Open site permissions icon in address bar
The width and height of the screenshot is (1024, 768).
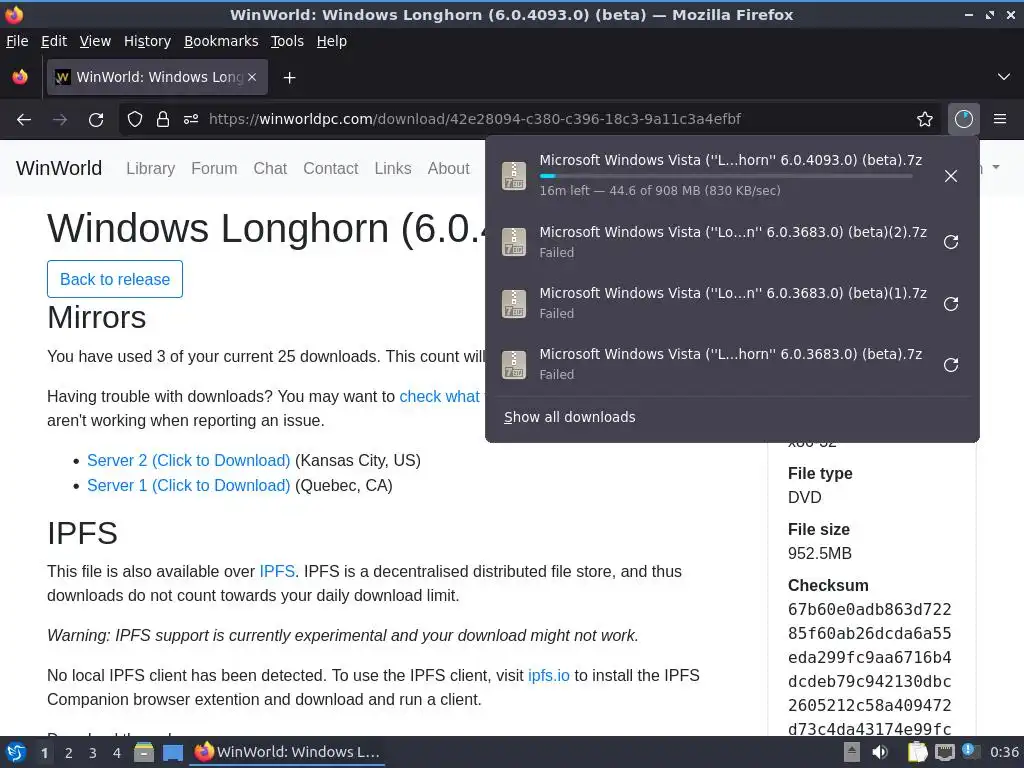[191, 119]
